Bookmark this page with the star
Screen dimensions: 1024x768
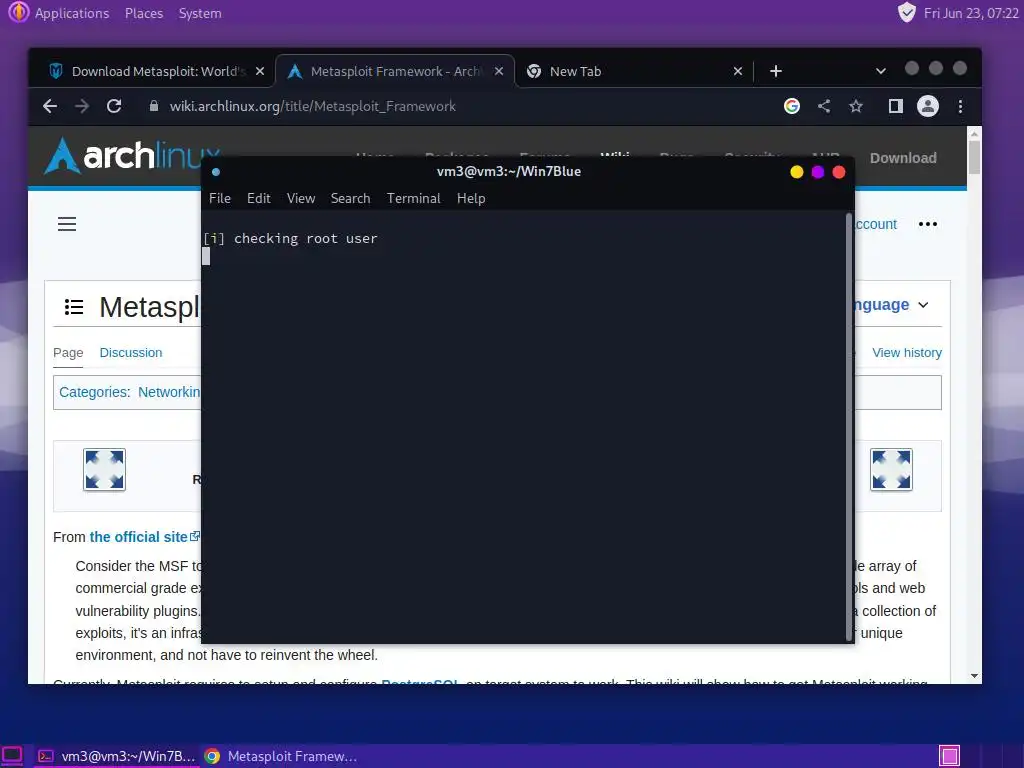(x=856, y=106)
